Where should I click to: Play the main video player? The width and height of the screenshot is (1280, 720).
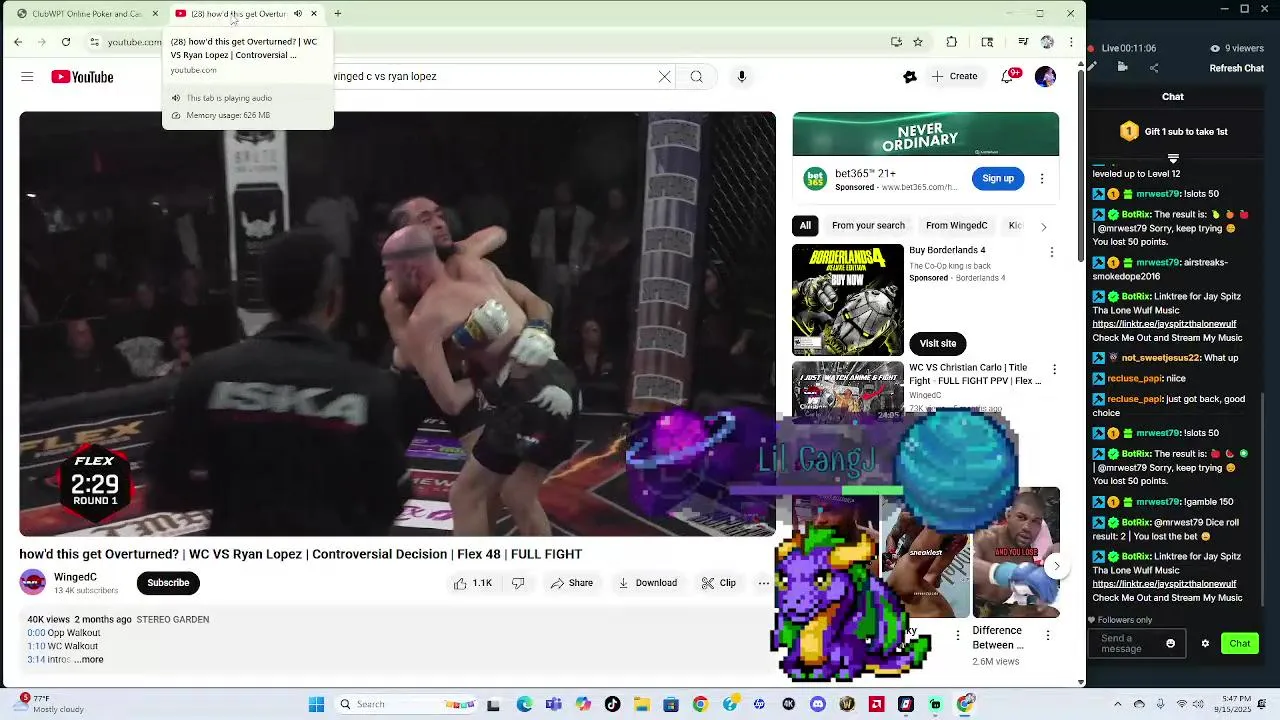click(397, 324)
